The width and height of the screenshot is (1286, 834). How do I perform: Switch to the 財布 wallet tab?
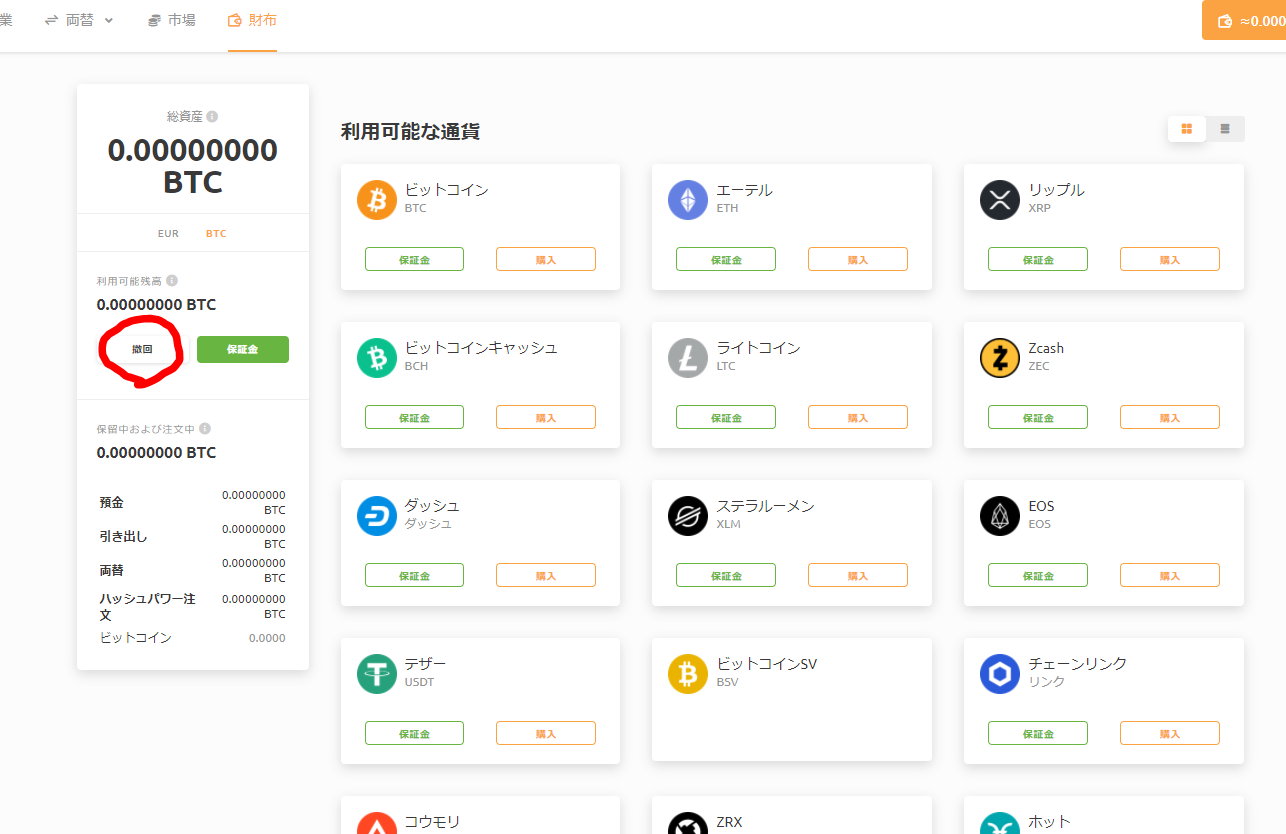(x=251, y=19)
